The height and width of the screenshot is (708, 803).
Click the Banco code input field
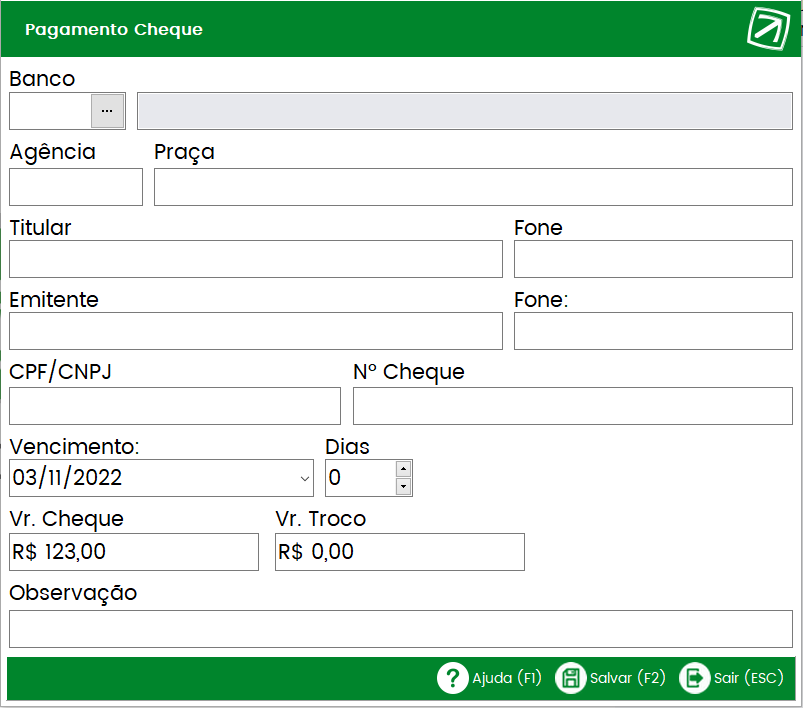(x=51, y=111)
